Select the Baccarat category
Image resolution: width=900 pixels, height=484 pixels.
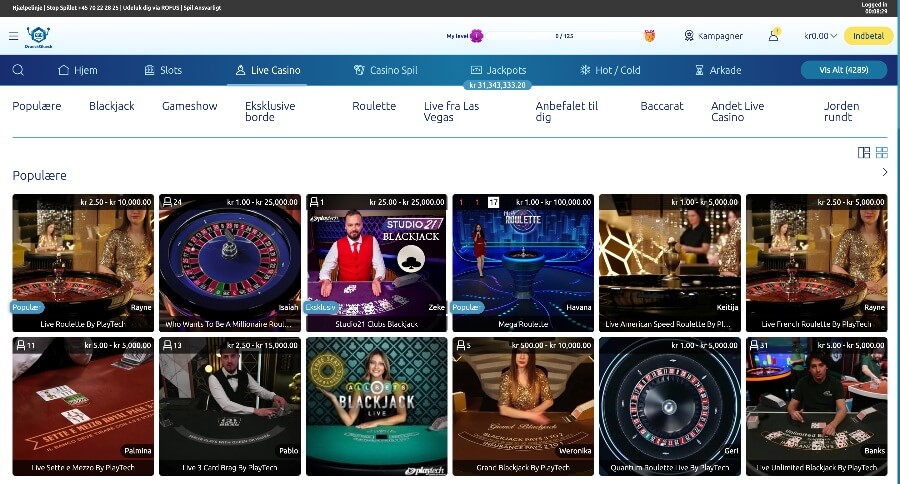click(x=662, y=106)
